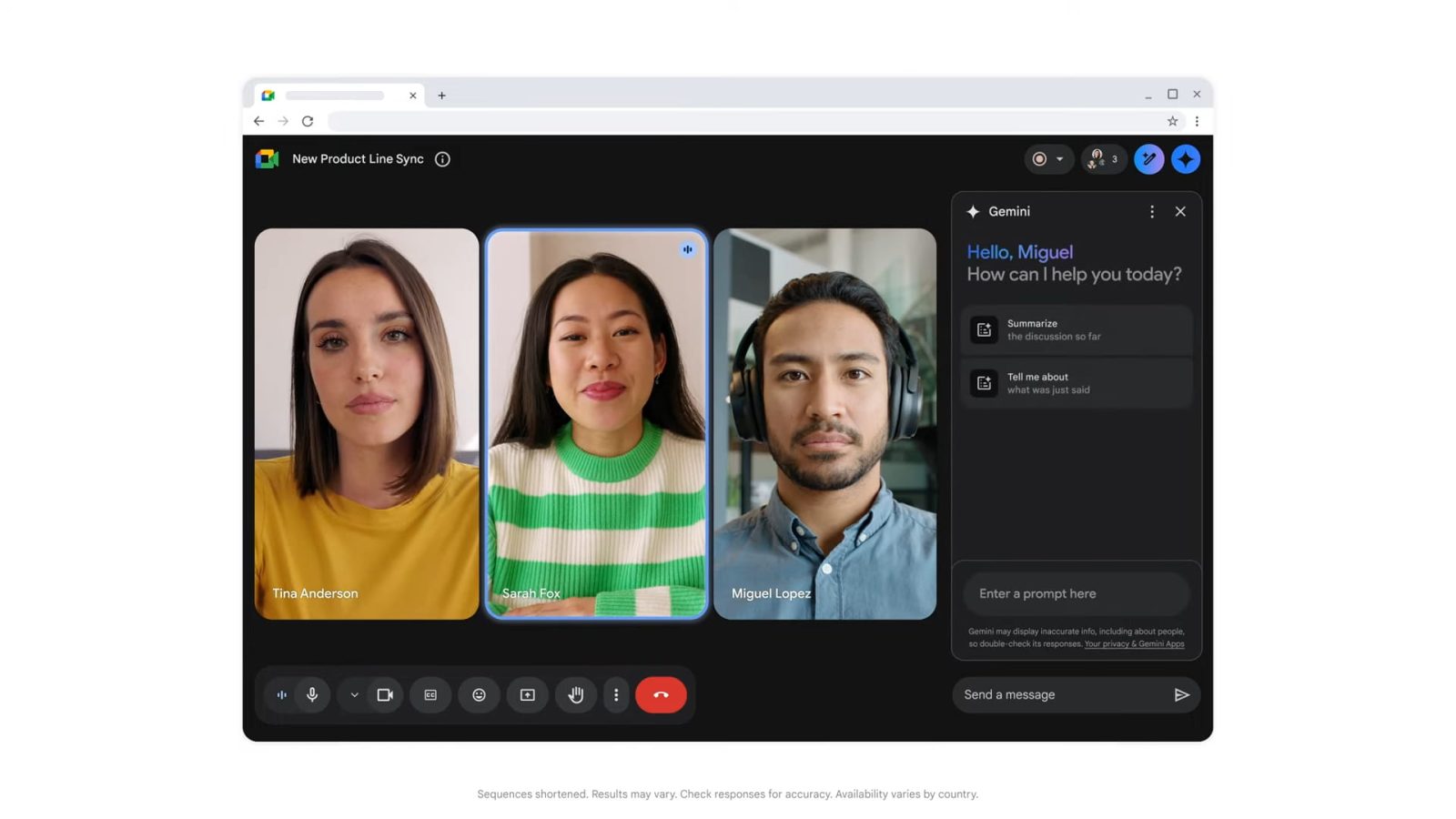
Task: Click the take notes pencil icon
Action: pos(1148,159)
